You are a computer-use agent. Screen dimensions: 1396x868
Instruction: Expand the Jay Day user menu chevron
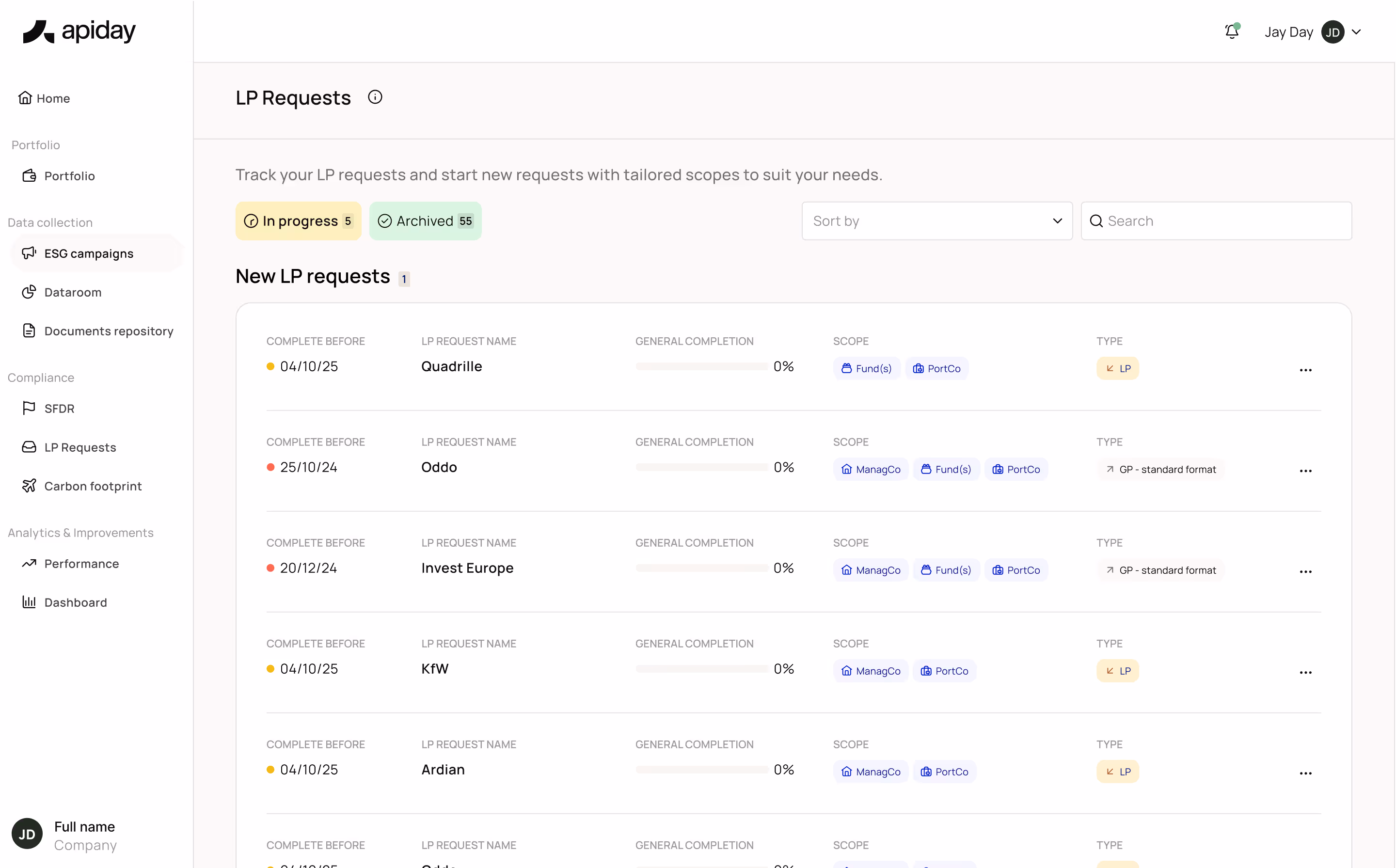pos(1356,32)
